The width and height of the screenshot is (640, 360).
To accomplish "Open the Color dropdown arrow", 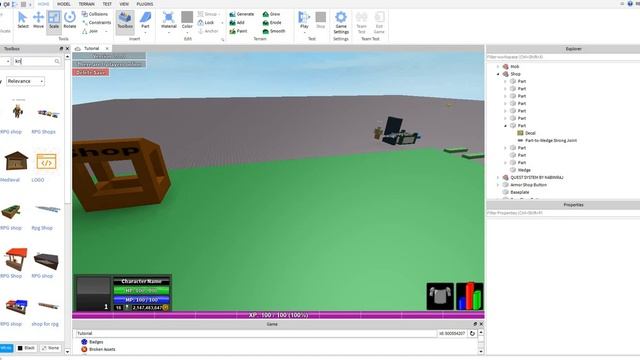I will 187,32.
